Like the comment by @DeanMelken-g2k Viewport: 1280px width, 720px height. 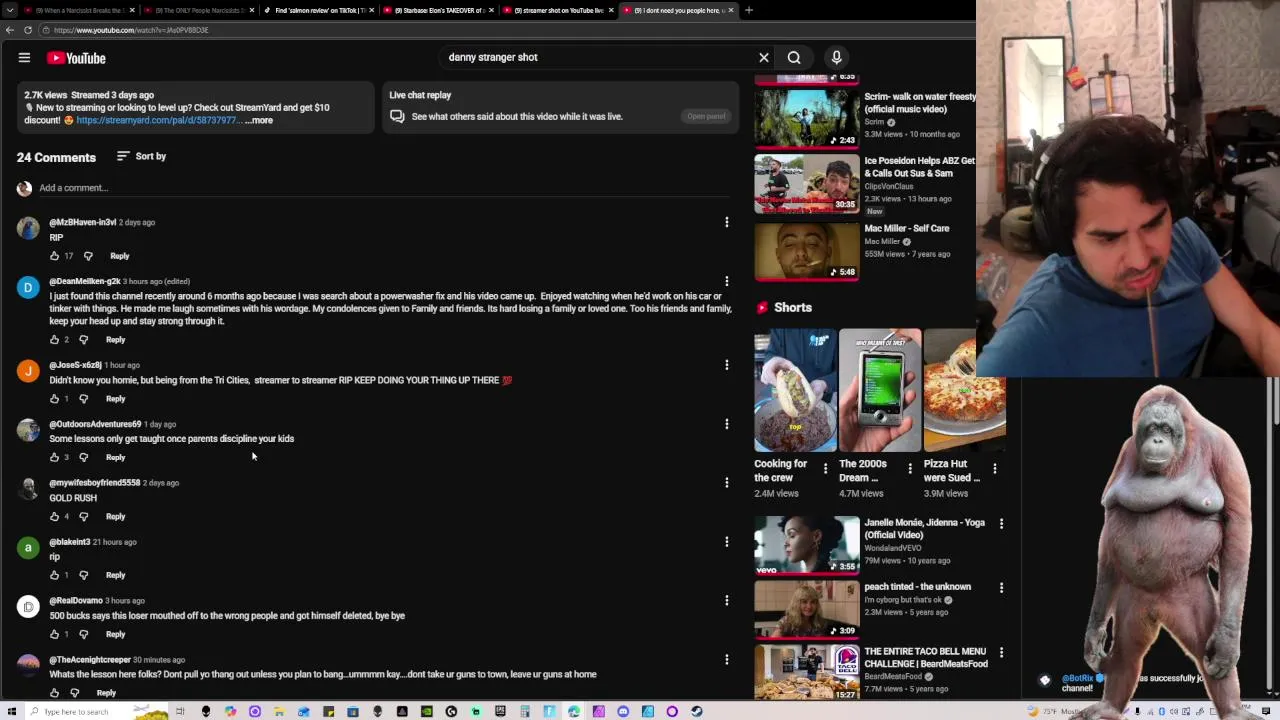pyautogui.click(x=55, y=340)
